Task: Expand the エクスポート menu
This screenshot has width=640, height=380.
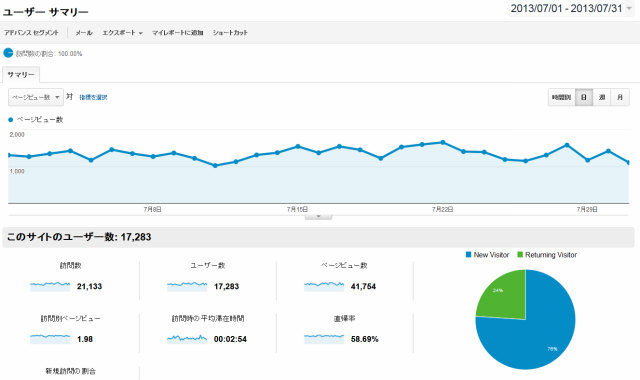Action: pos(122,33)
